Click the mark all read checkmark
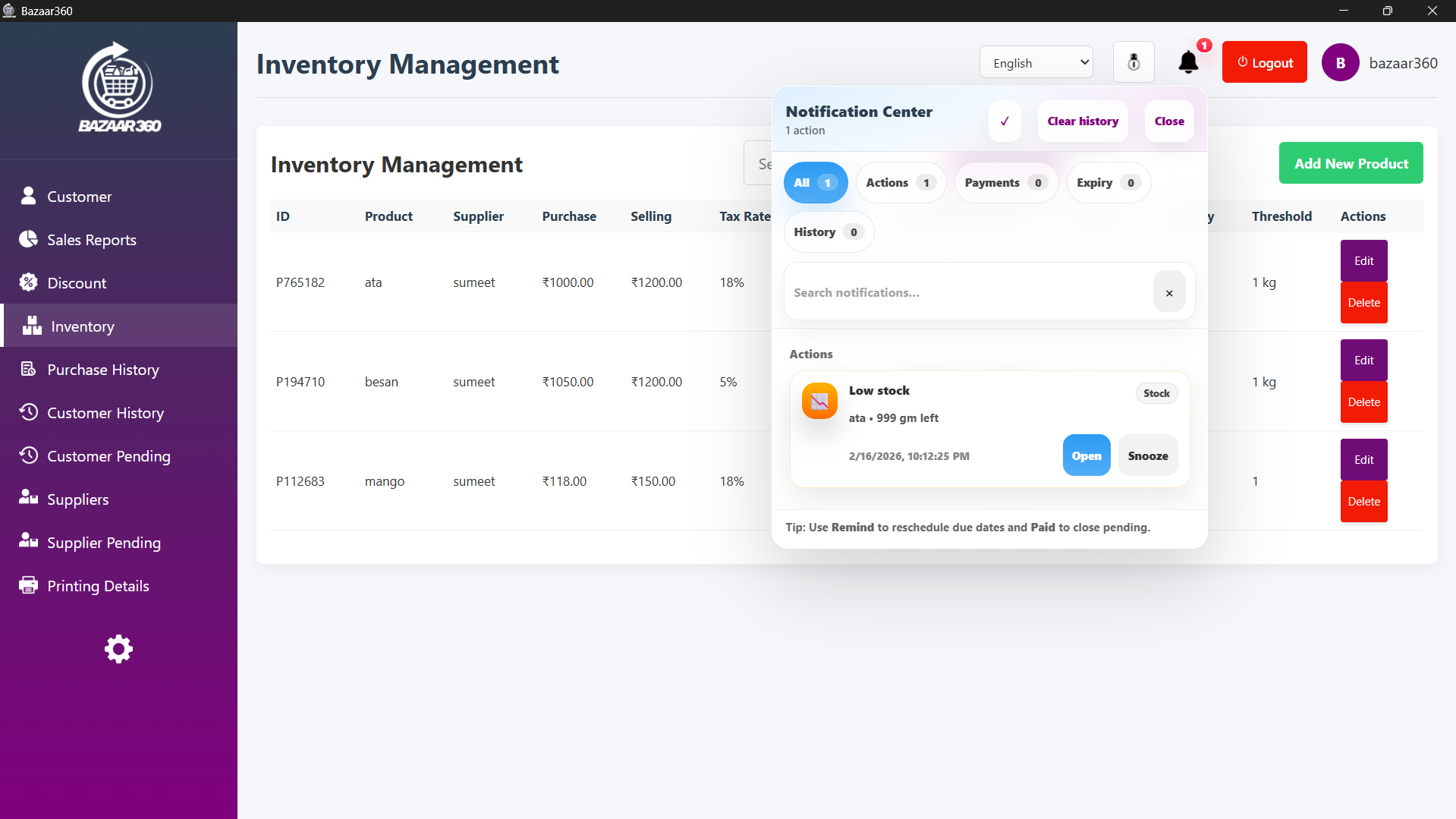This screenshot has height=819, width=1456. (x=1005, y=121)
